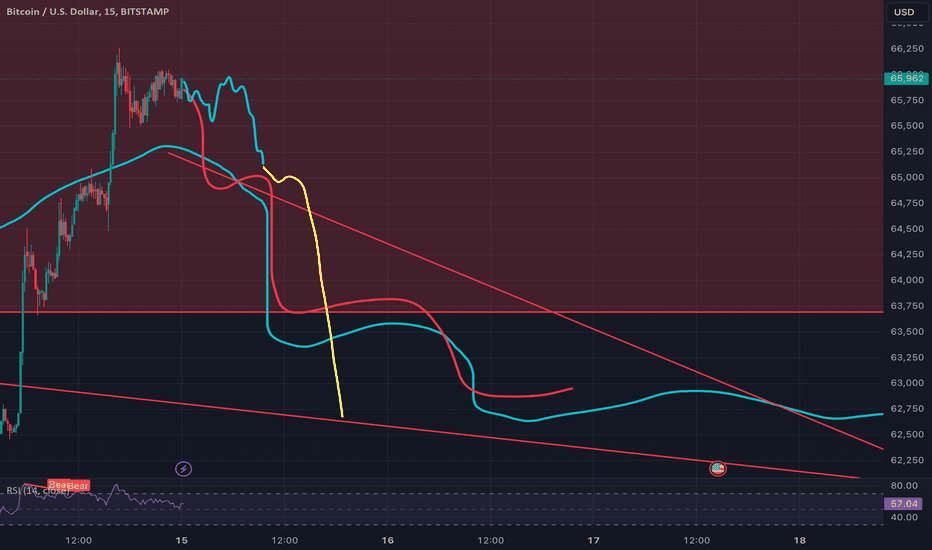Open the US flag economic event marker
Image resolution: width=932 pixels, height=550 pixels.
[717, 469]
